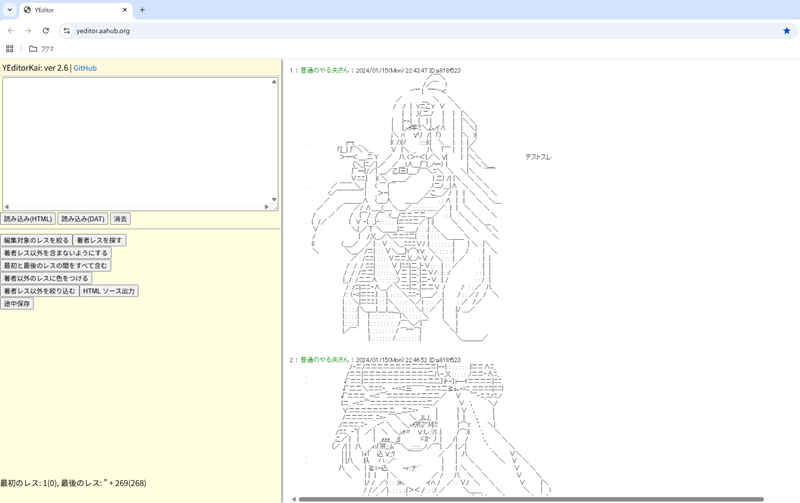Click the site information icon in address bar
The image size is (800, 503).
[x=67, y=31]
